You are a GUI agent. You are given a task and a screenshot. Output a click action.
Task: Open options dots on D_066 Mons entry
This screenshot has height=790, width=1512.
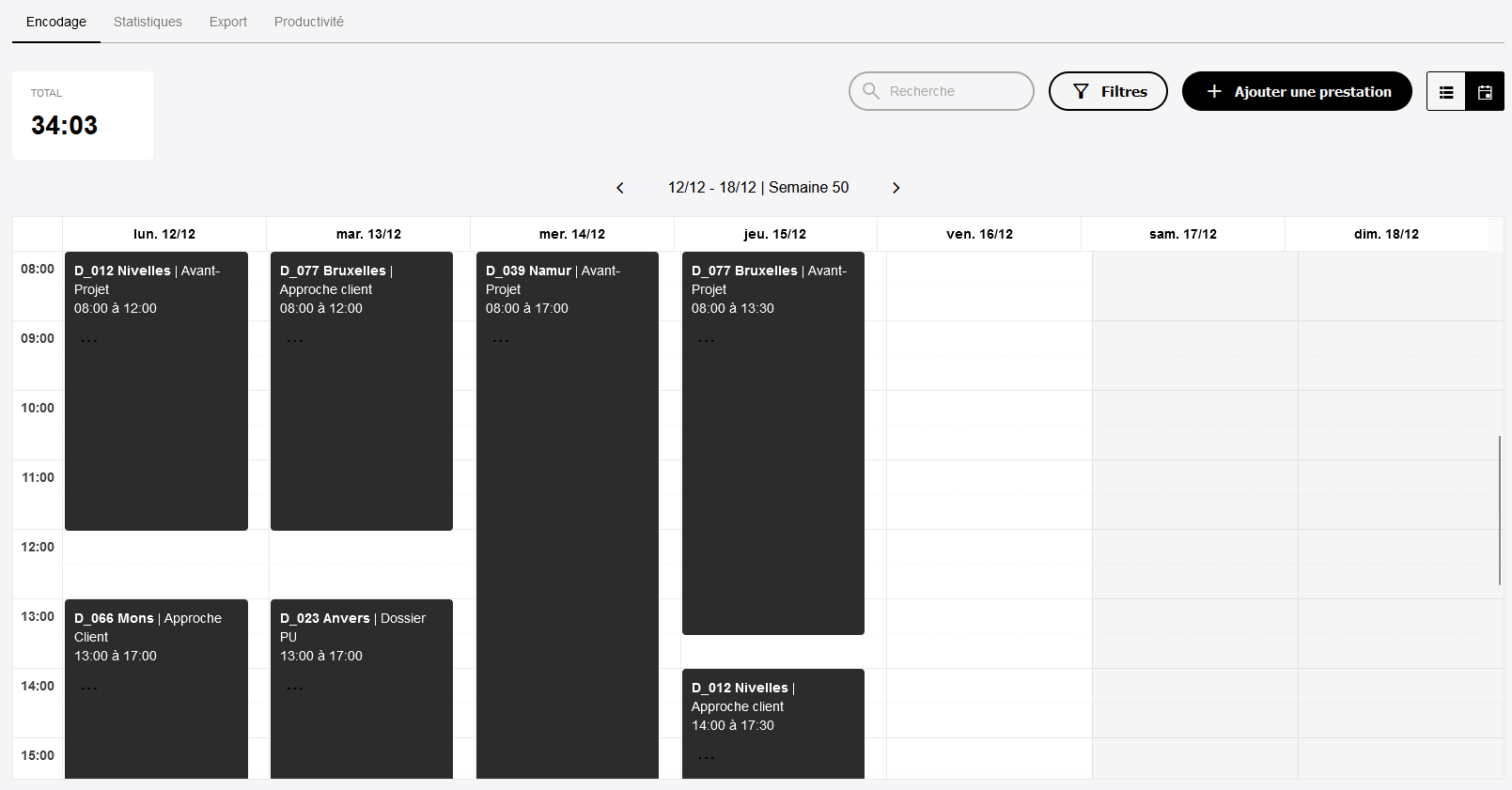click(89, 689)
